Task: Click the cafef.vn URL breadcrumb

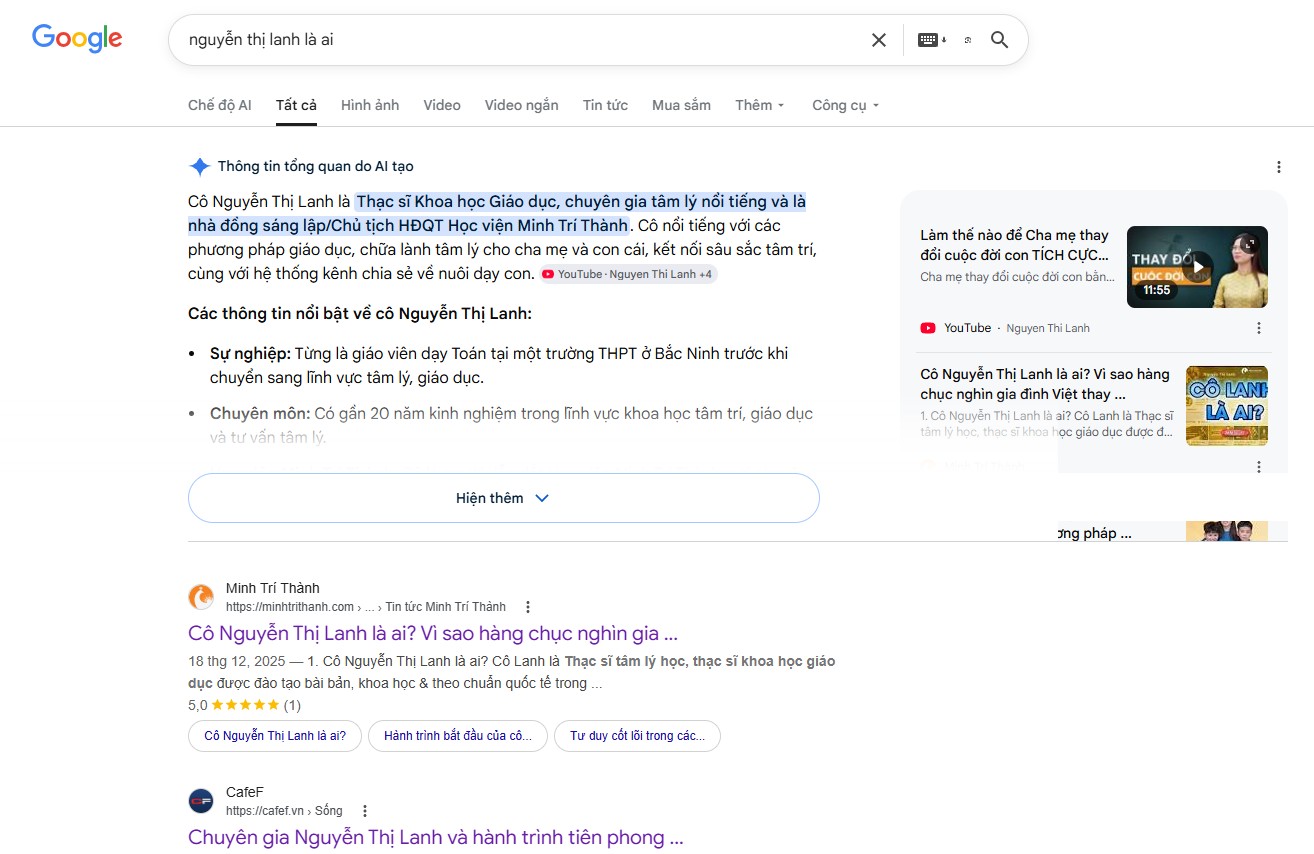Action: 284,811
